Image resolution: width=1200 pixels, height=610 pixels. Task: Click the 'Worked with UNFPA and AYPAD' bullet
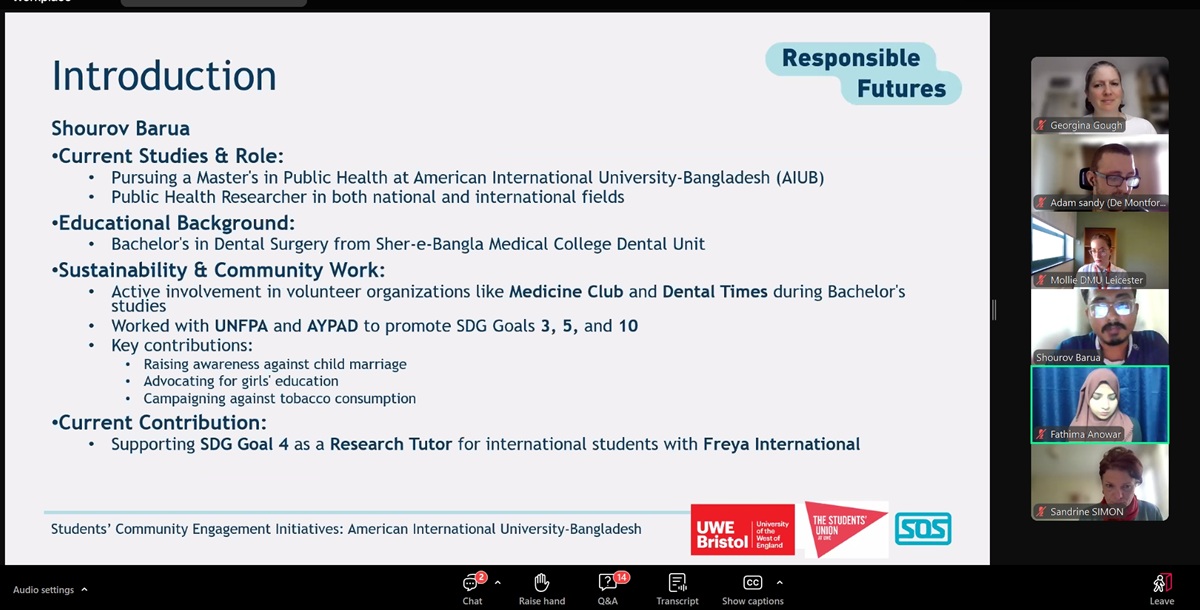[374, 326]
